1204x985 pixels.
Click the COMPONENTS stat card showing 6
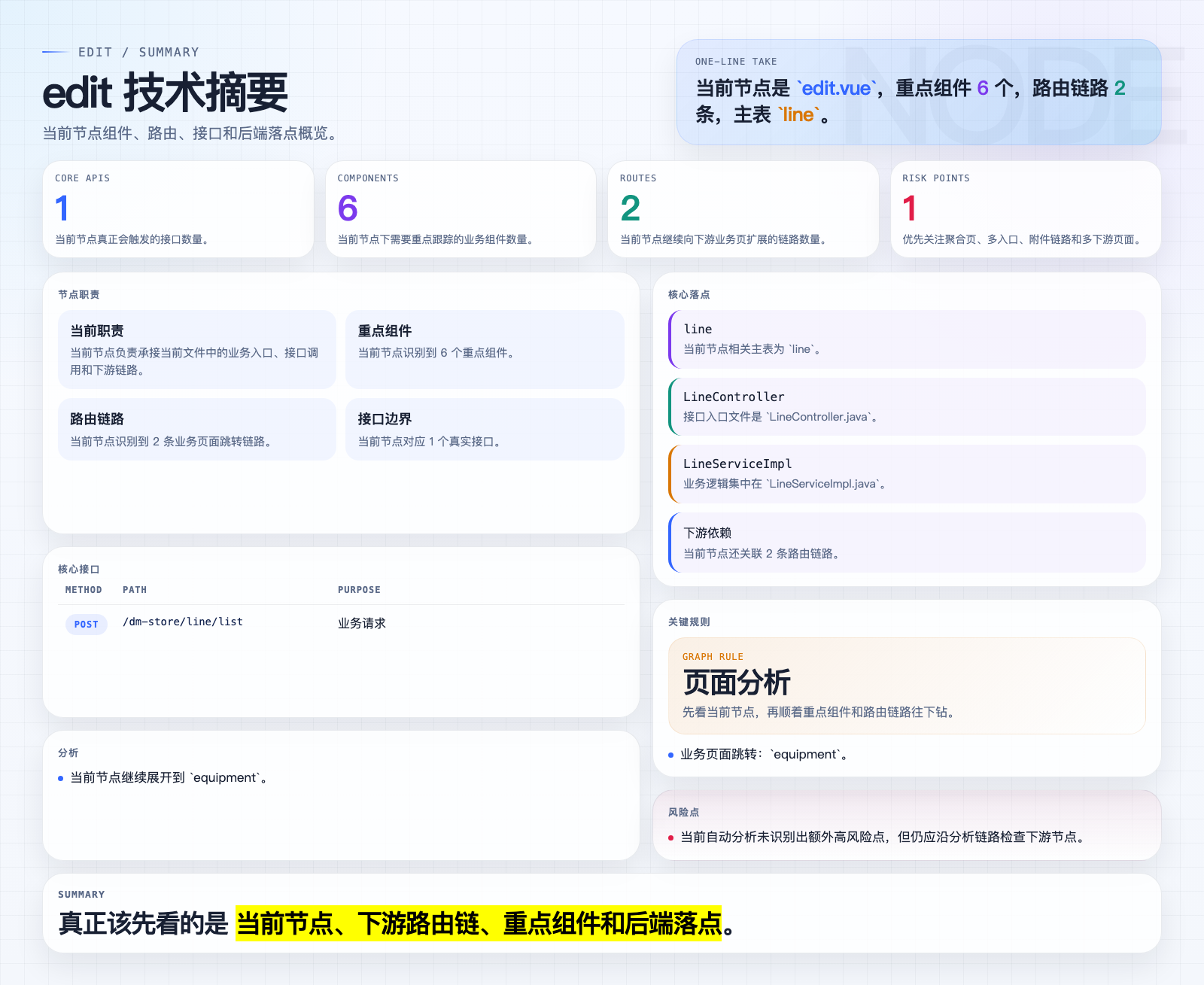click(461, 209)
